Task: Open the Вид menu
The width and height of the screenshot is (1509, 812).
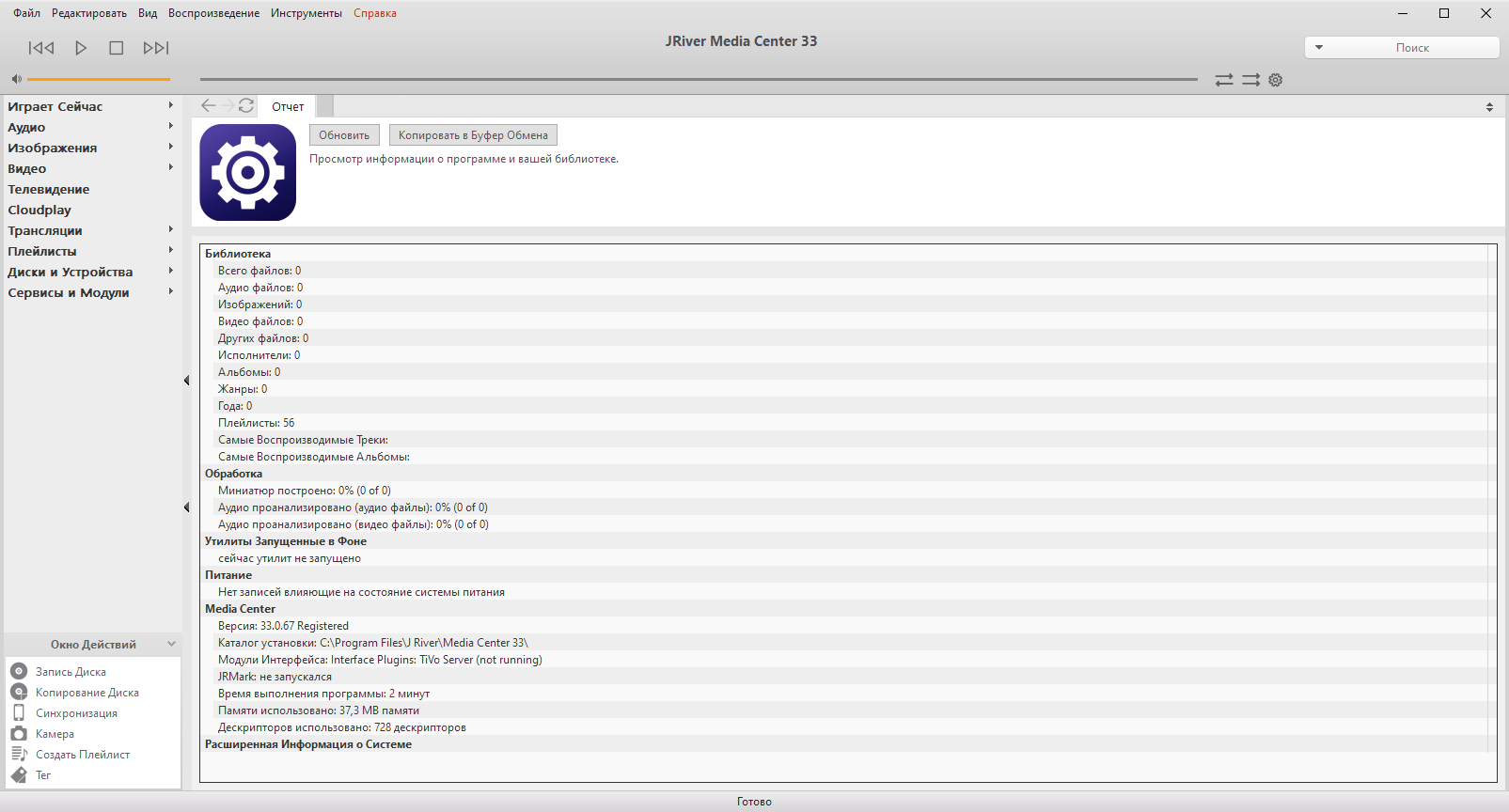Action: [x=148, y=13]
